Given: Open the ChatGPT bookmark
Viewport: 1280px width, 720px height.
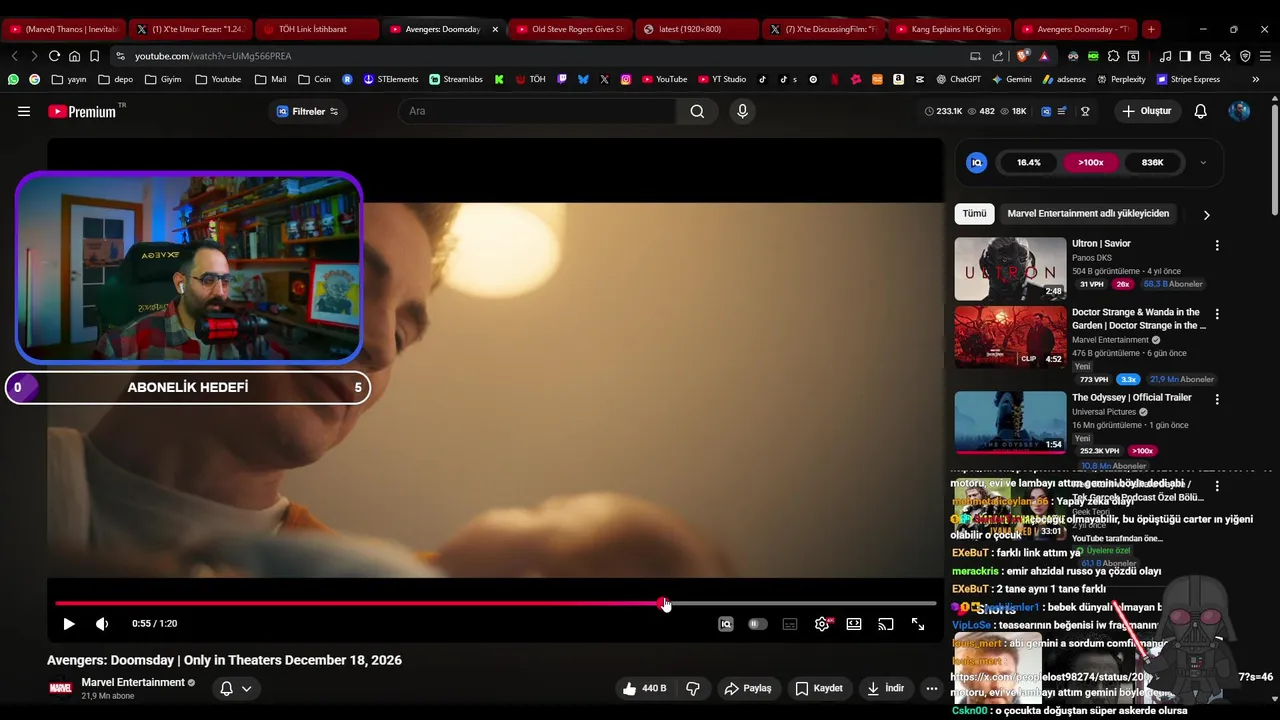Looking at the screenshot, I should click(x=958, y=79).
